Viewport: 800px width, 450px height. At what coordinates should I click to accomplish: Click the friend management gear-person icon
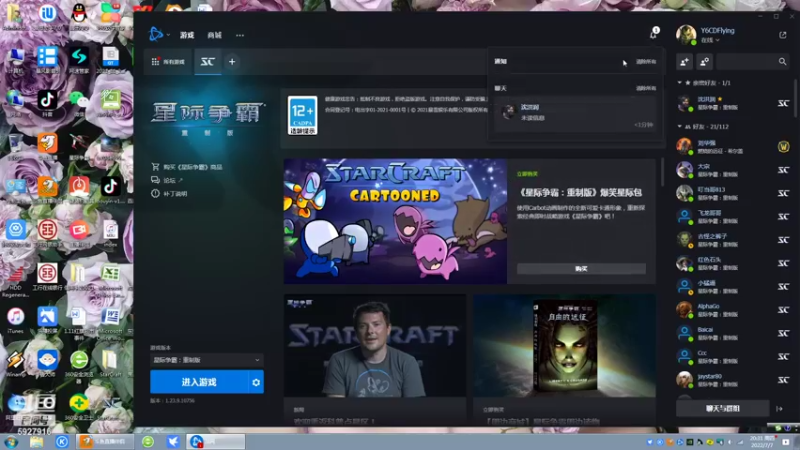click(705, 62)
